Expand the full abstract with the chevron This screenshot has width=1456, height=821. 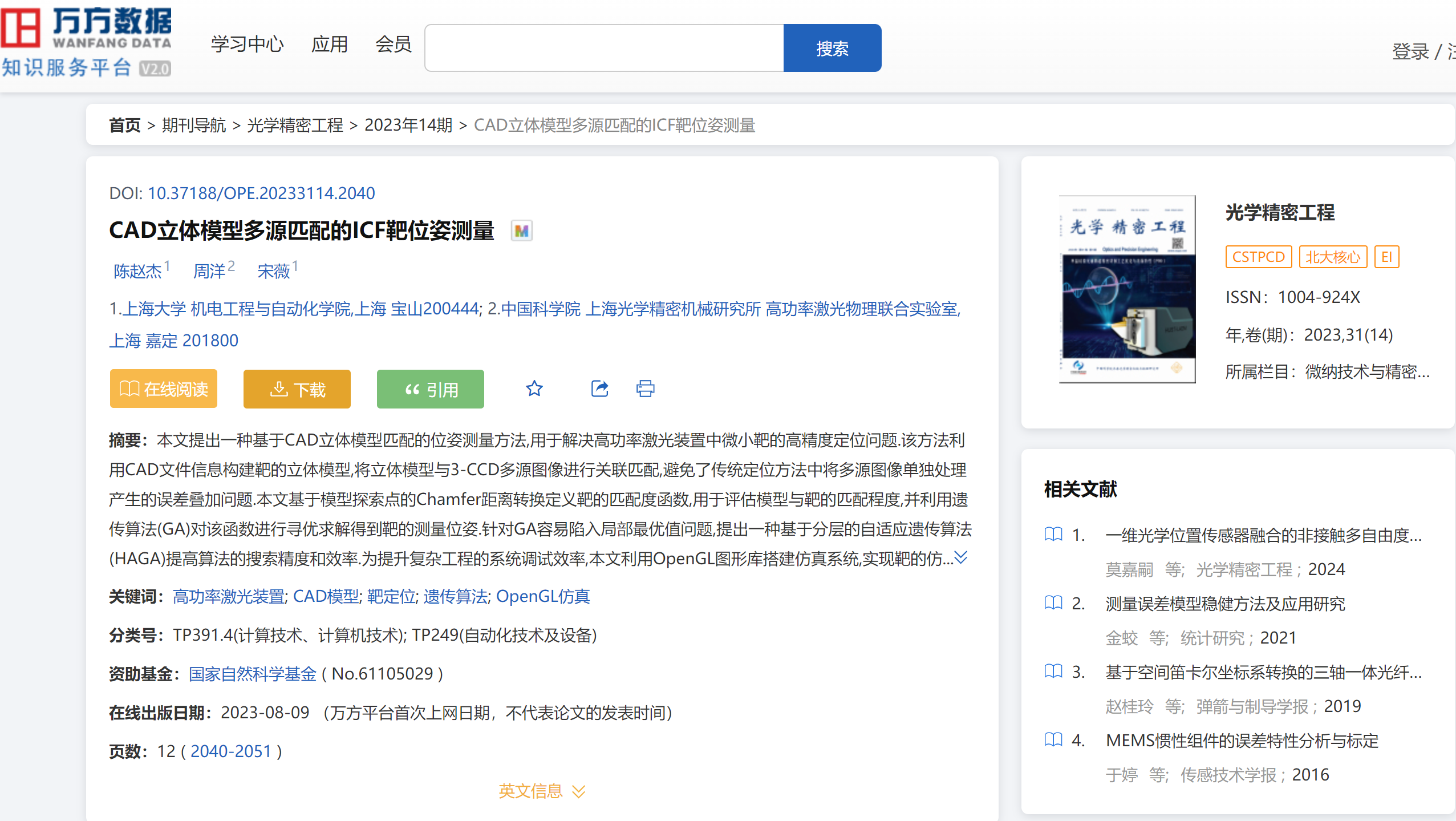pos(961,557)
